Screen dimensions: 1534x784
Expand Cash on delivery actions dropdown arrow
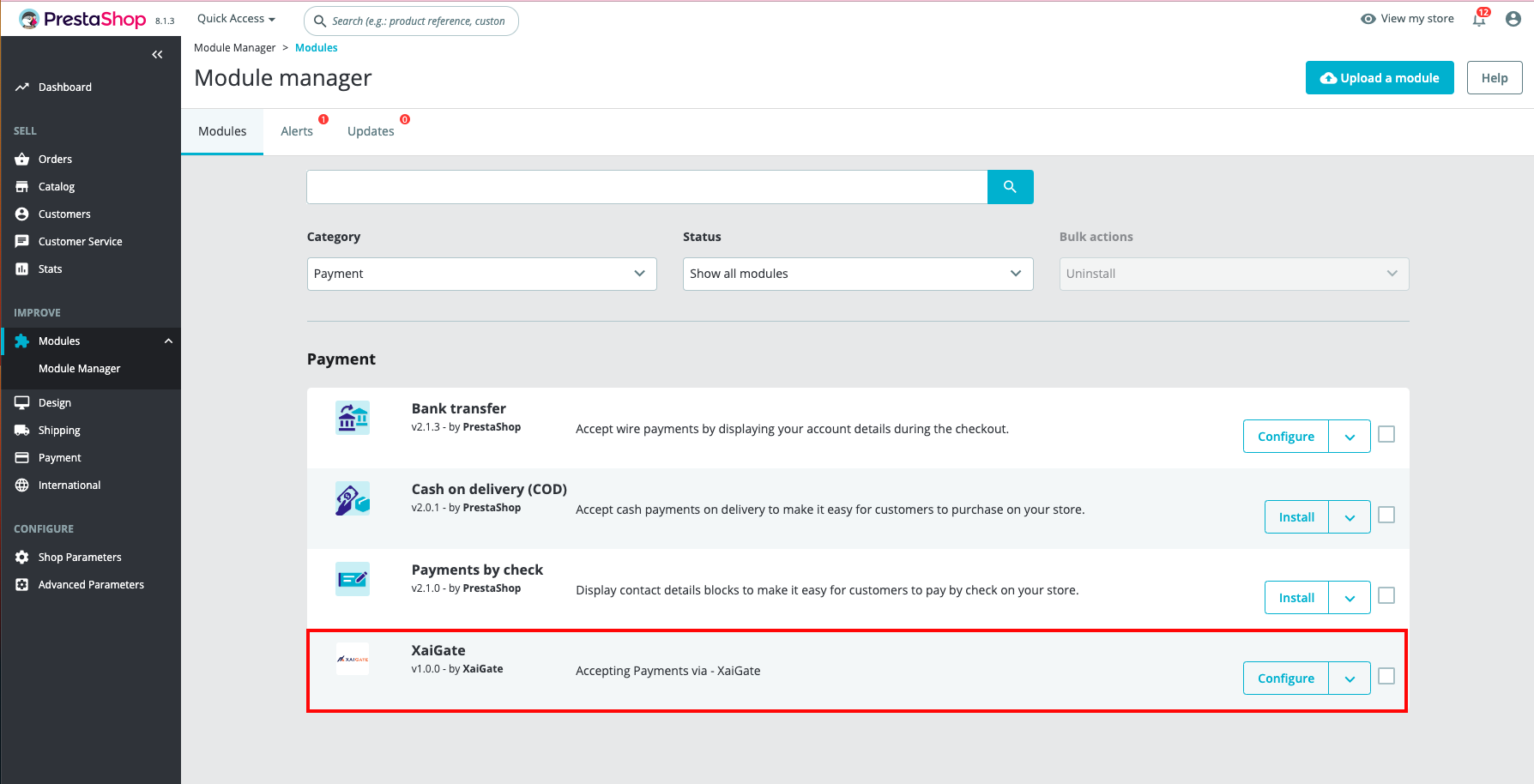click(x=1350, y=517)
